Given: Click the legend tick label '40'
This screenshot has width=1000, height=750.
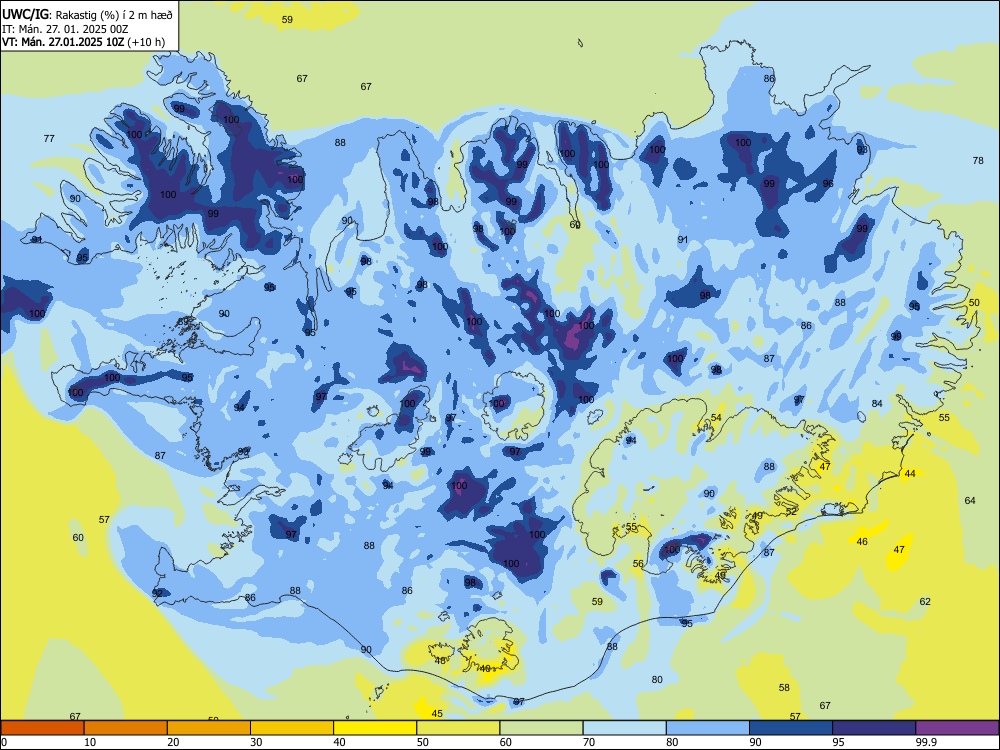Looking at the screenshot, I should (339, 742).
